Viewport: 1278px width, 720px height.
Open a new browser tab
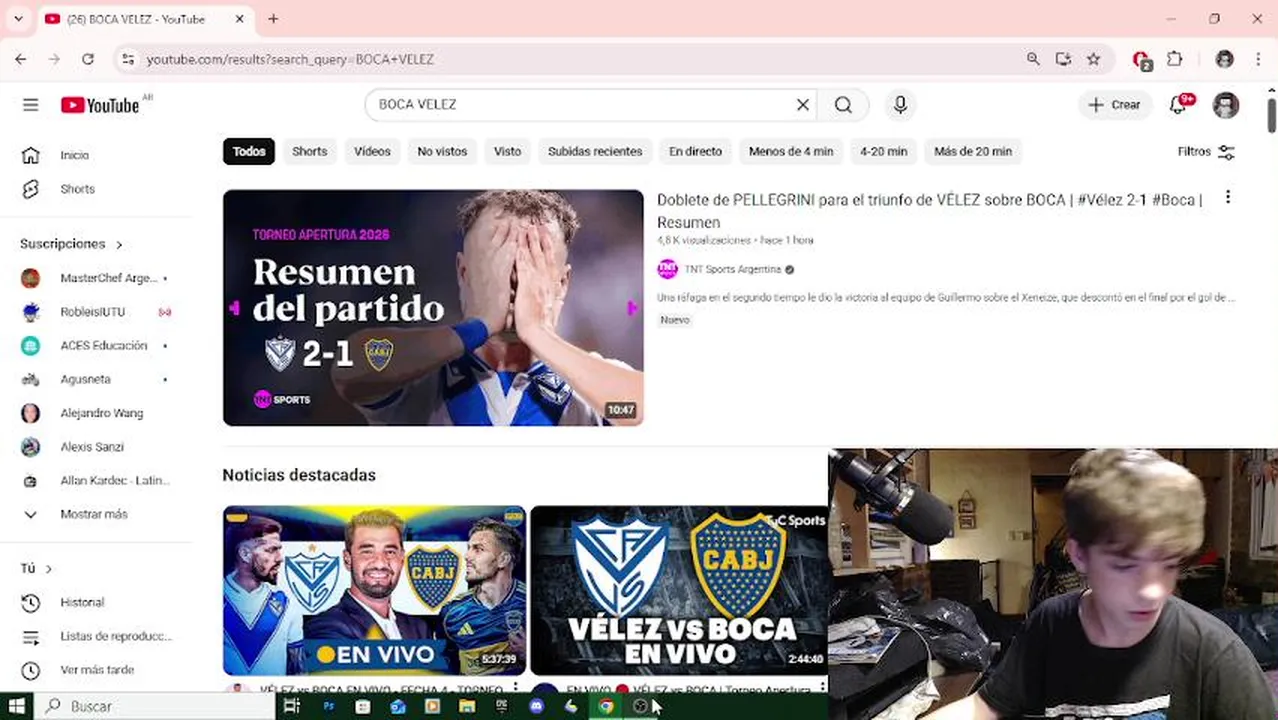click(273, 19)
